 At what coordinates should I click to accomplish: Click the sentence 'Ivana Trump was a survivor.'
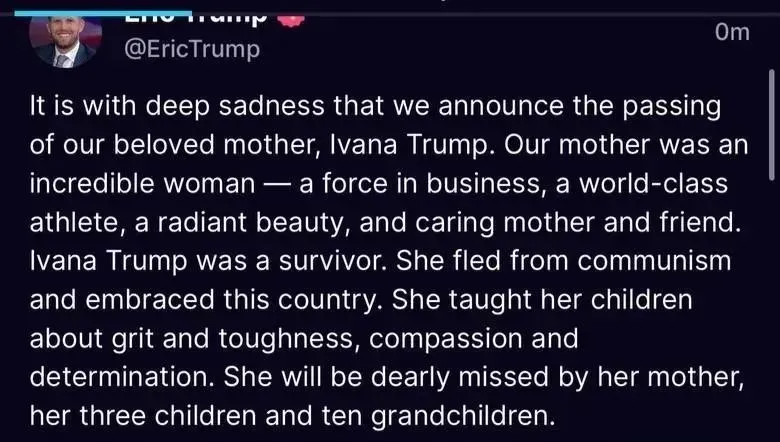208,262
